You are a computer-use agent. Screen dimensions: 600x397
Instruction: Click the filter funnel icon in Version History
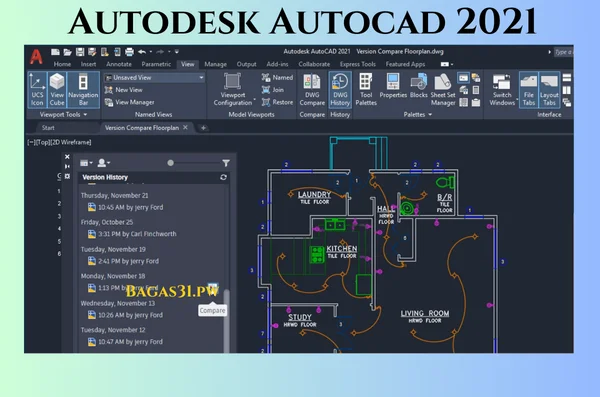226,163
